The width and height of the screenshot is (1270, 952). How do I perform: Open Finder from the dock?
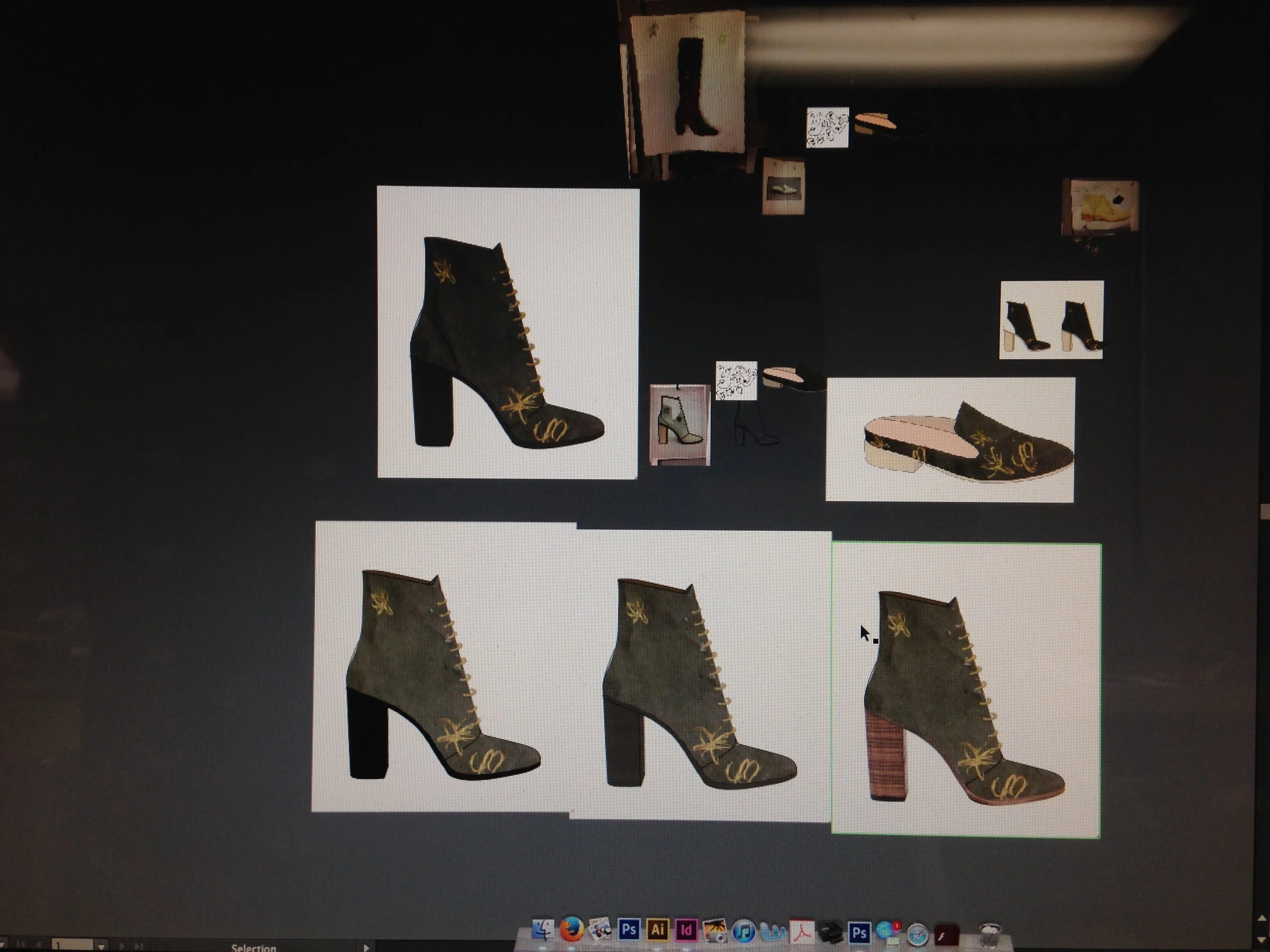(x=543, y=930)
